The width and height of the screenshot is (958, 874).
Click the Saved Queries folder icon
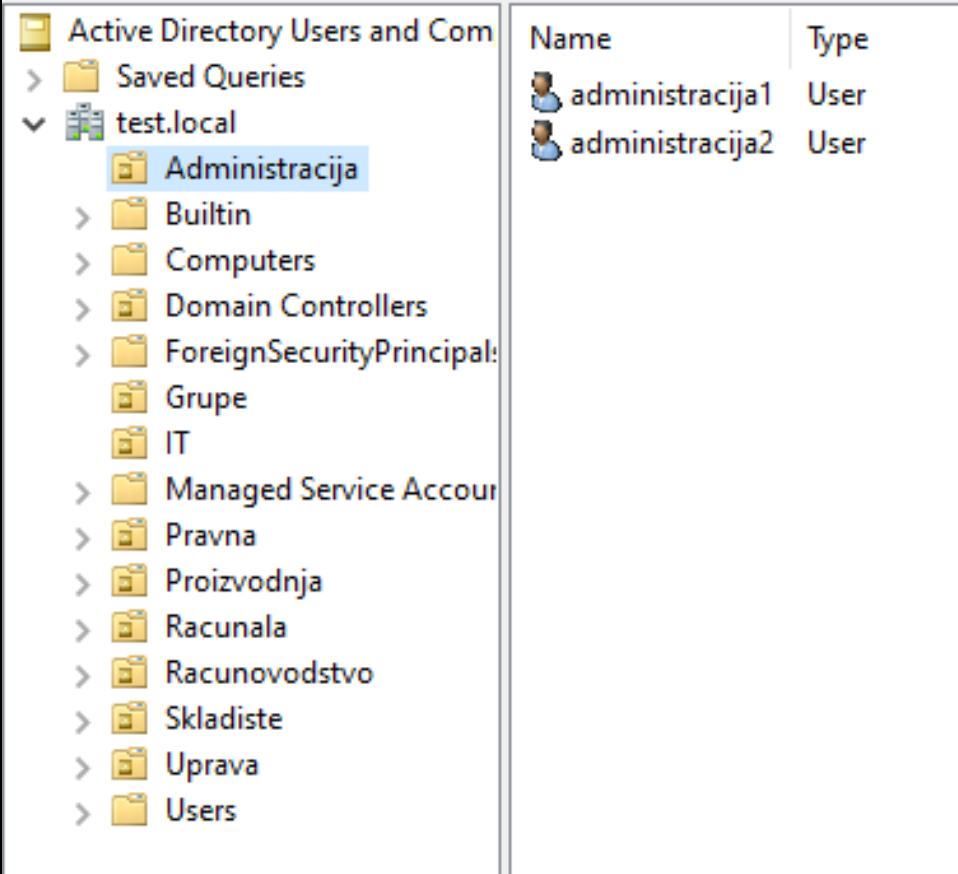click(x=81, y=76)
